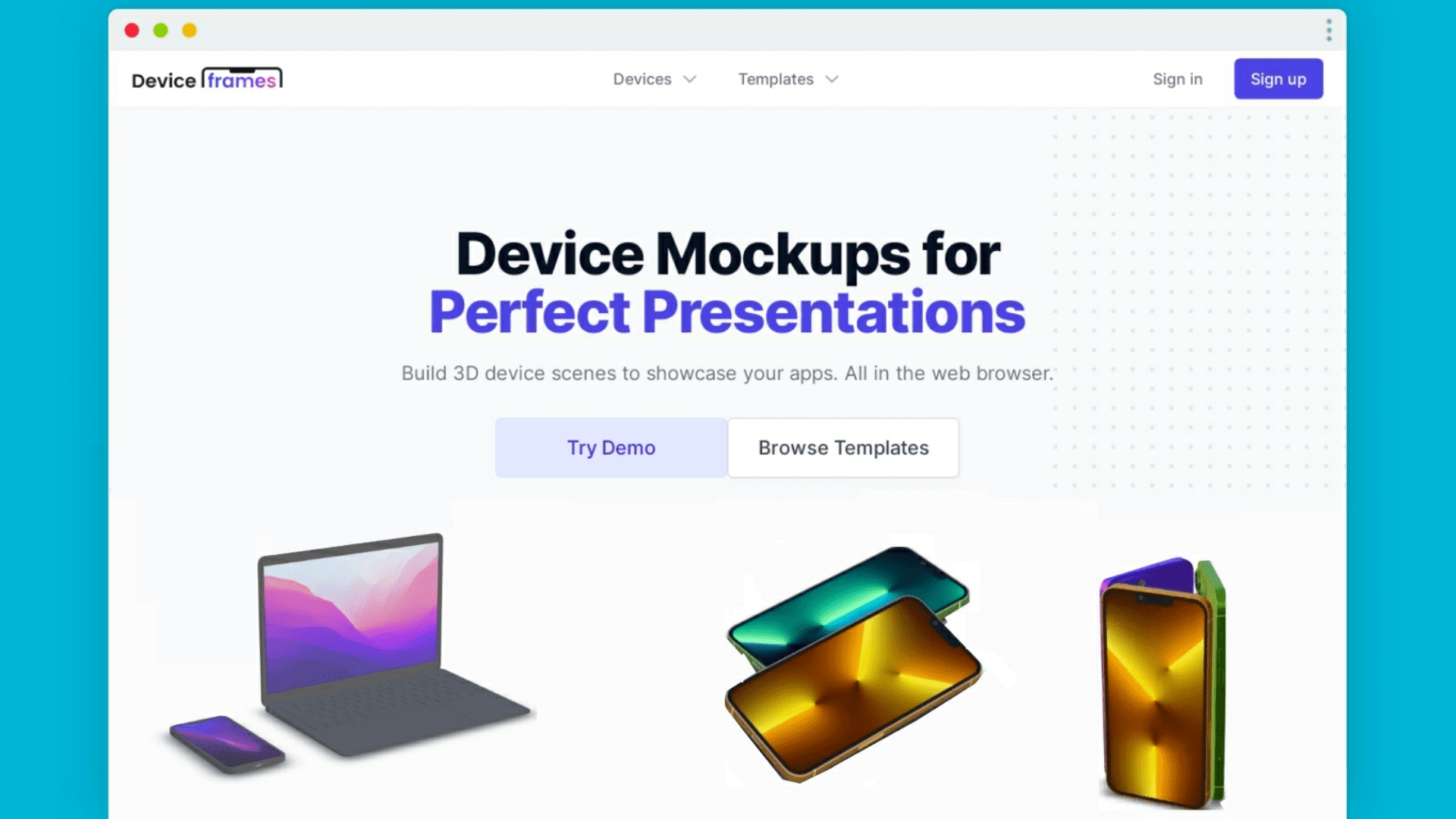This screenshot has width=1456, height=819.
Task: Toggle the yellow minimize window button
Action: point(190,30)
